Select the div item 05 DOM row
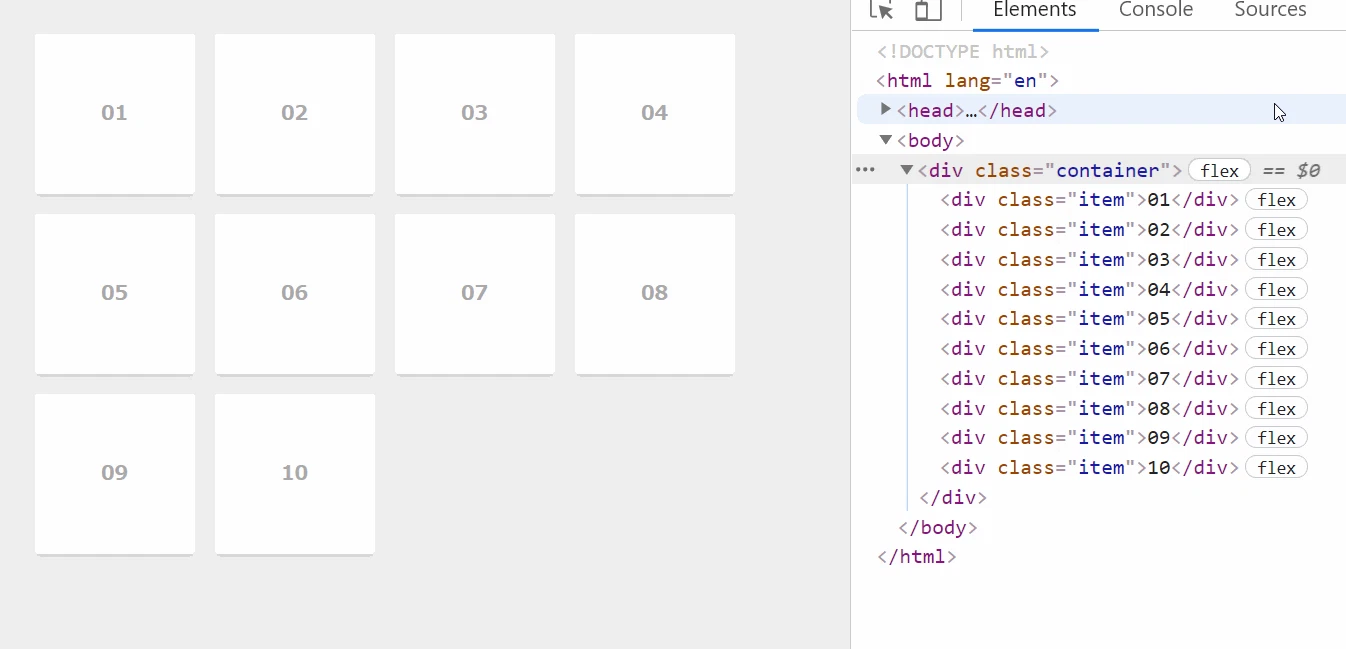The image size is (1346, 649). coord(1090,319)
